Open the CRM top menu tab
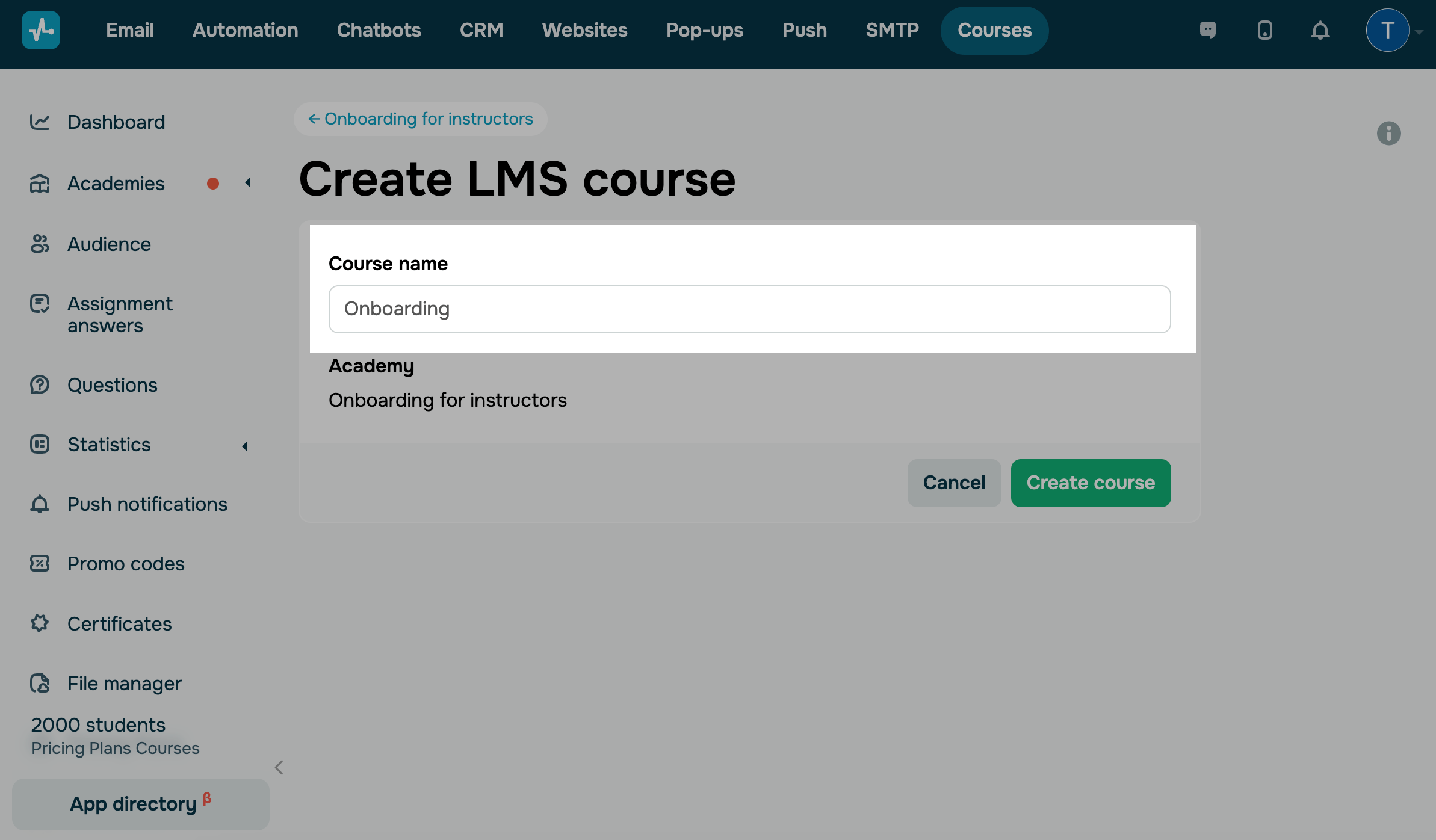Viewport: 1436px width, 840px height. (x=481, y=30)
